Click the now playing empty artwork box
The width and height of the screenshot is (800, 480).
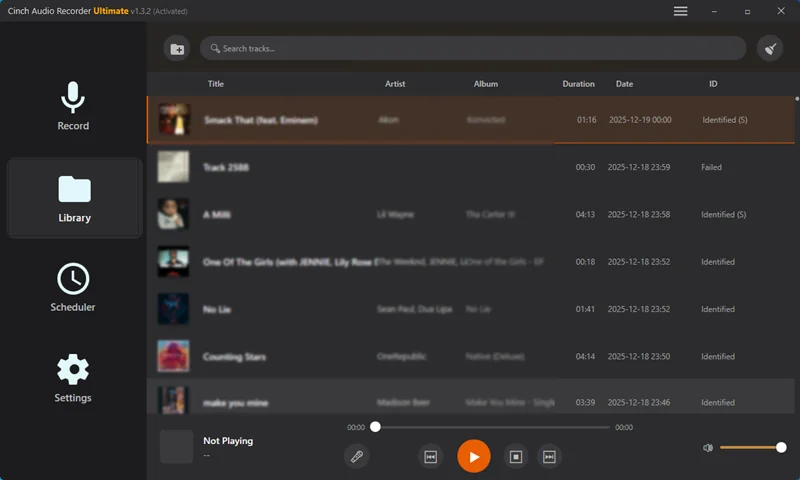coord(177,447)
